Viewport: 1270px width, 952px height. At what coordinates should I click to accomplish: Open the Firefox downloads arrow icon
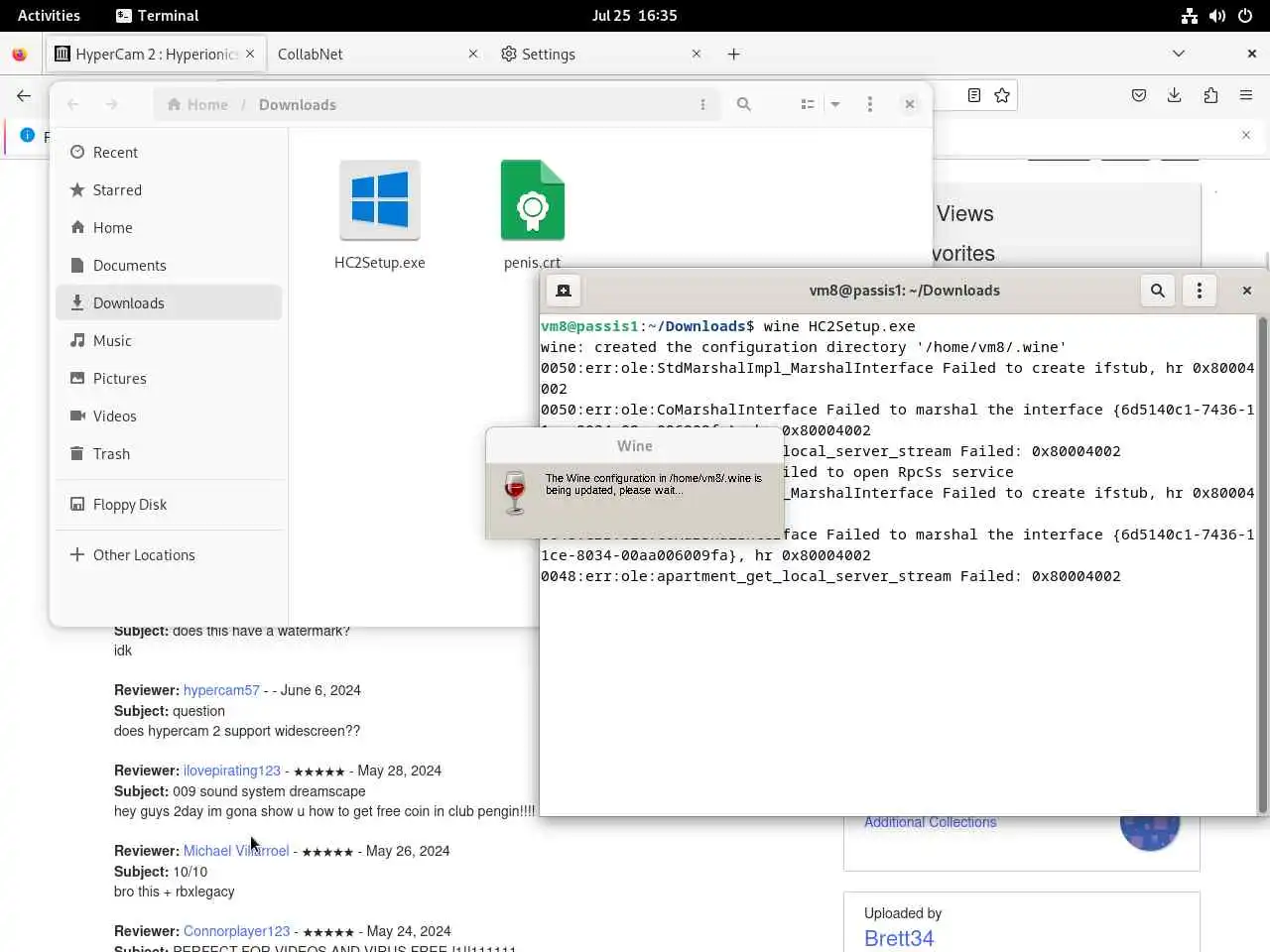pos(1175,95)
